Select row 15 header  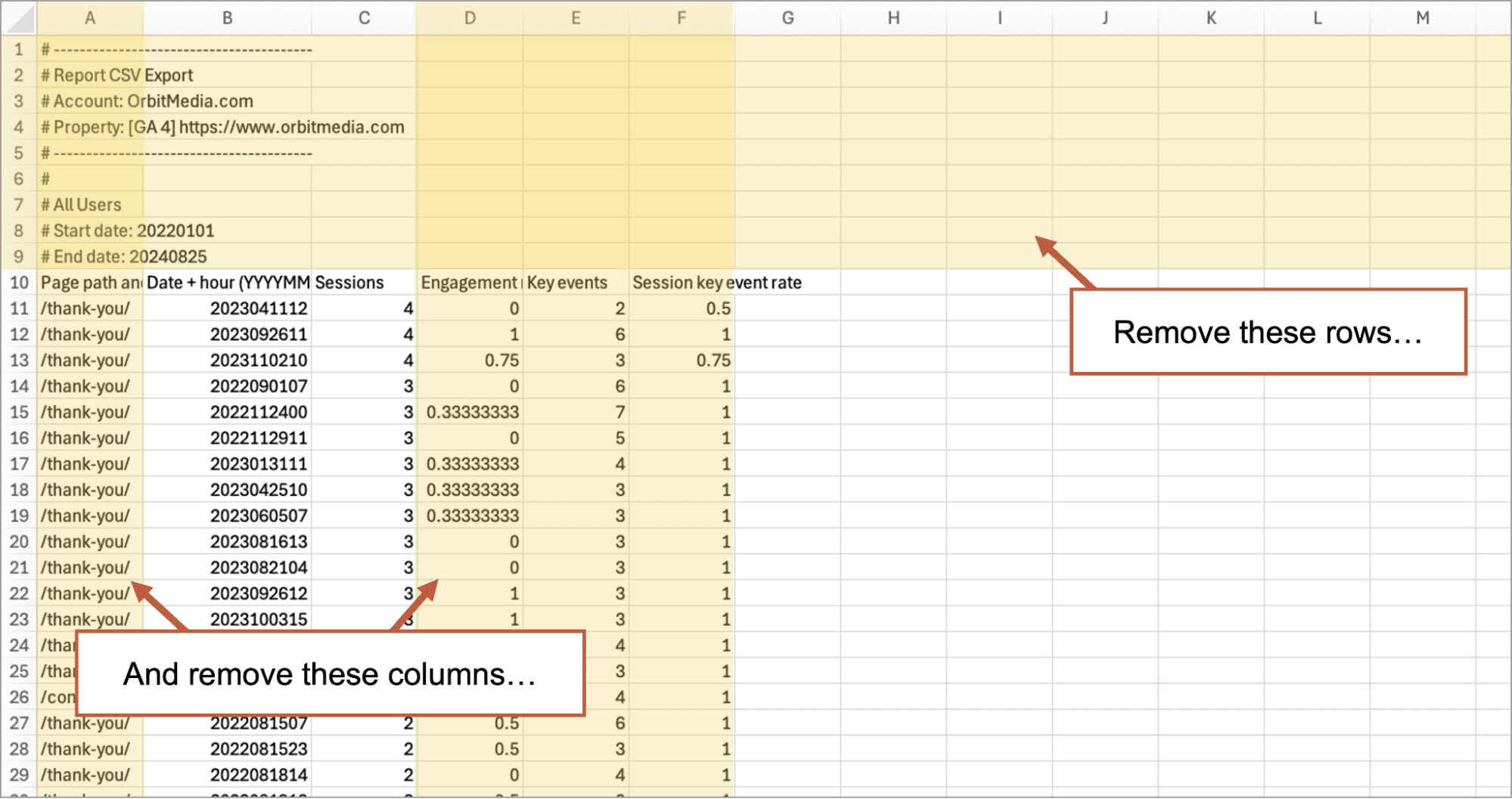[x=19, y=412]
